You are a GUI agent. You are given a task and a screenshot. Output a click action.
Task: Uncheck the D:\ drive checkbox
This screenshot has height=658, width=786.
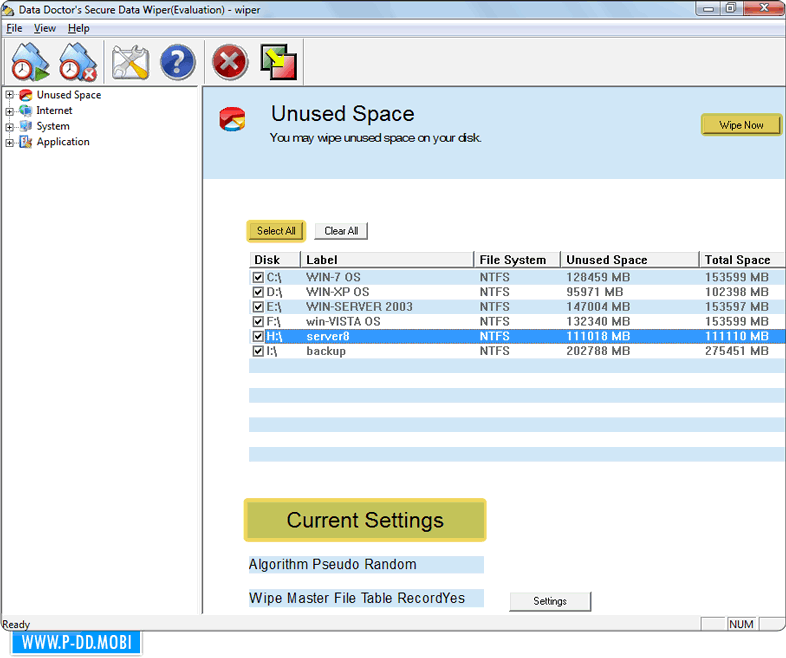(x=258, y=292)
